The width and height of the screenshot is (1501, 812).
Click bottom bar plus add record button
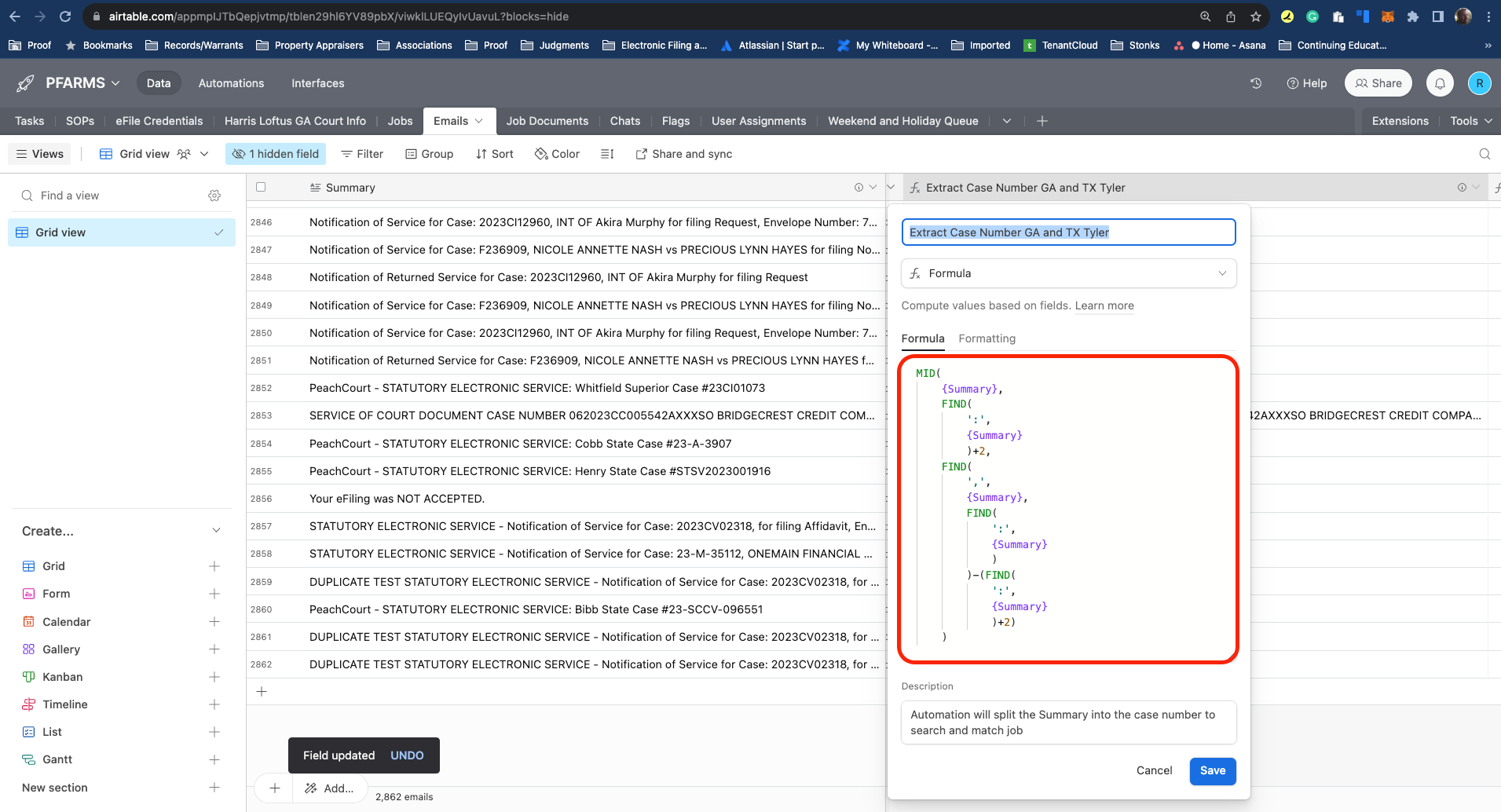(275, 788)
